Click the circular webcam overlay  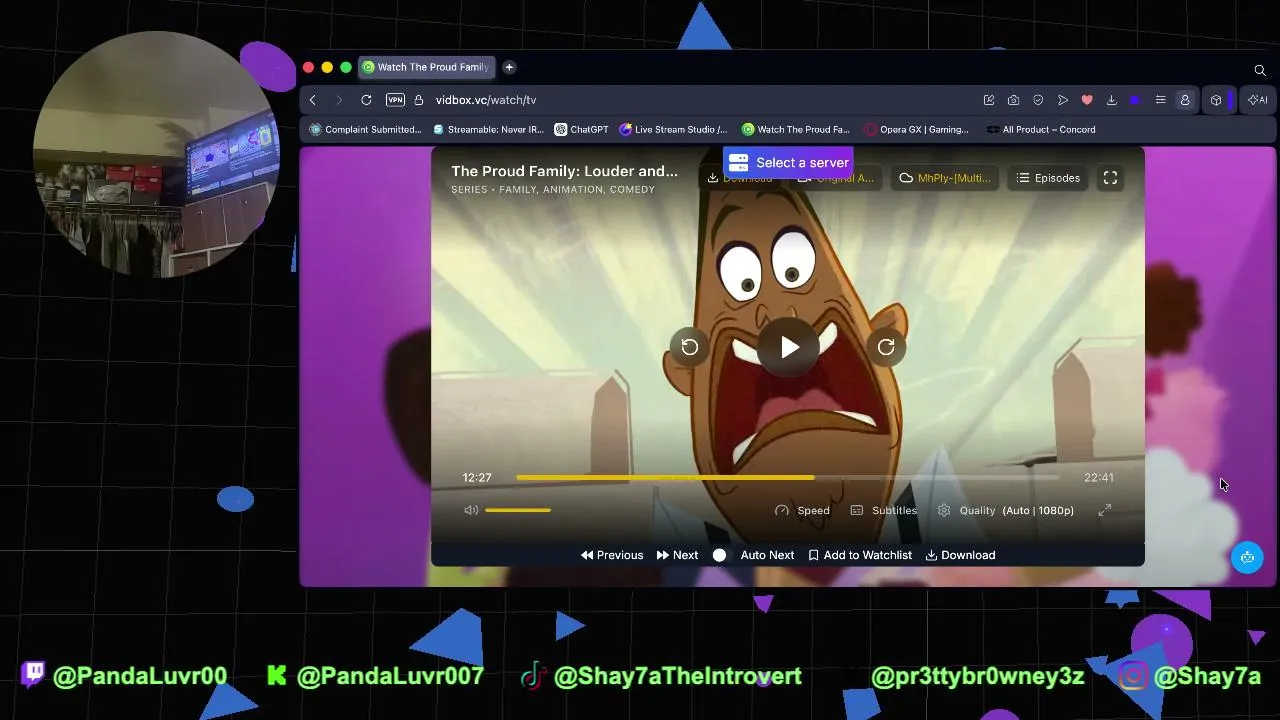(157, 155)
